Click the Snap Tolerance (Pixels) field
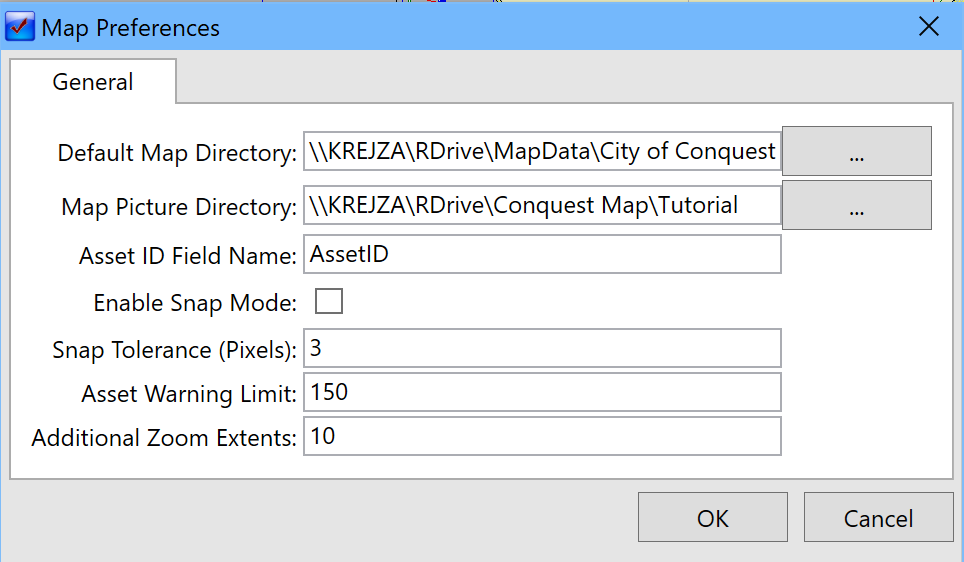Image resolution: width=964 pixels, height=562 pixels. pos(542,348)
